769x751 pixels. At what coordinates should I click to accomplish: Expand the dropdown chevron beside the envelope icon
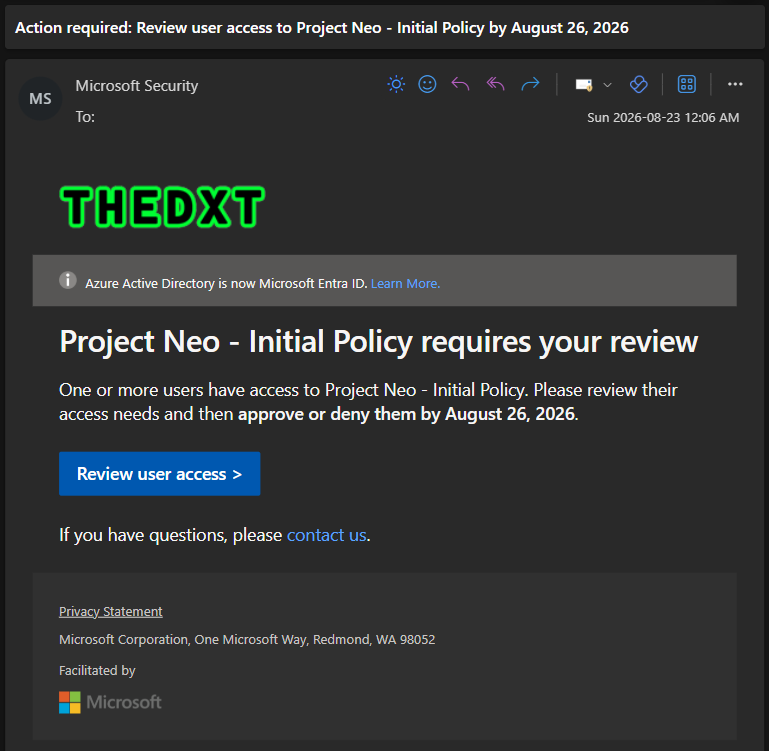(607, 85)
